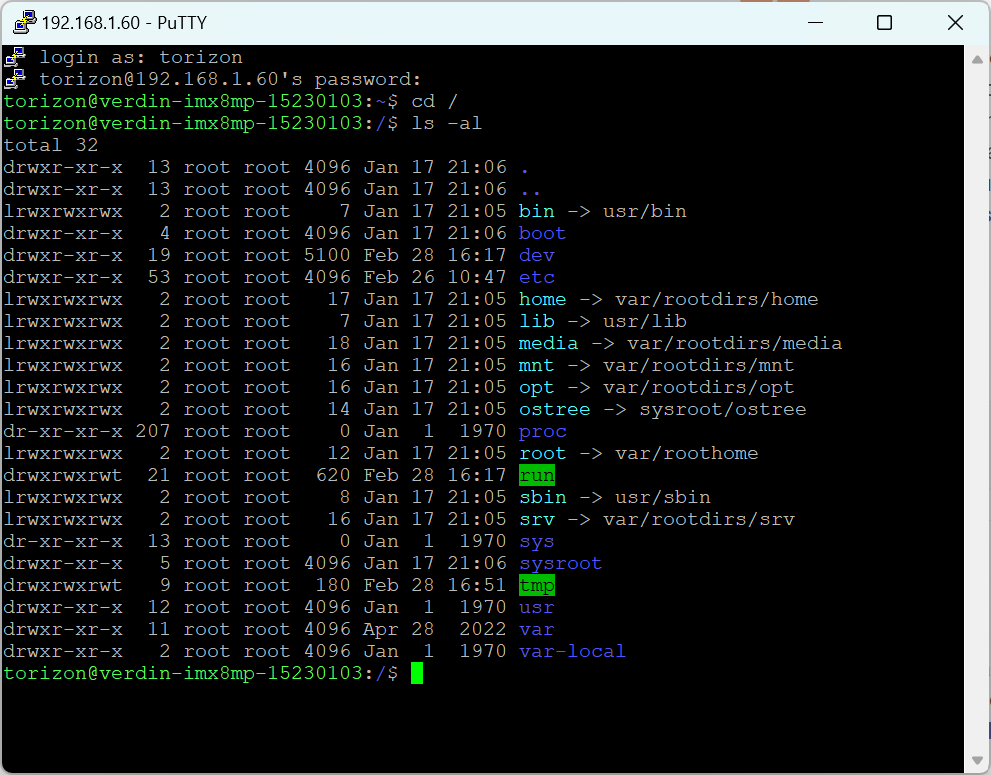Image resolution: width=991 pixels, height=775 pixels.
Task: Click the size value "620" in the run row
Action: [x=333, y=475]
